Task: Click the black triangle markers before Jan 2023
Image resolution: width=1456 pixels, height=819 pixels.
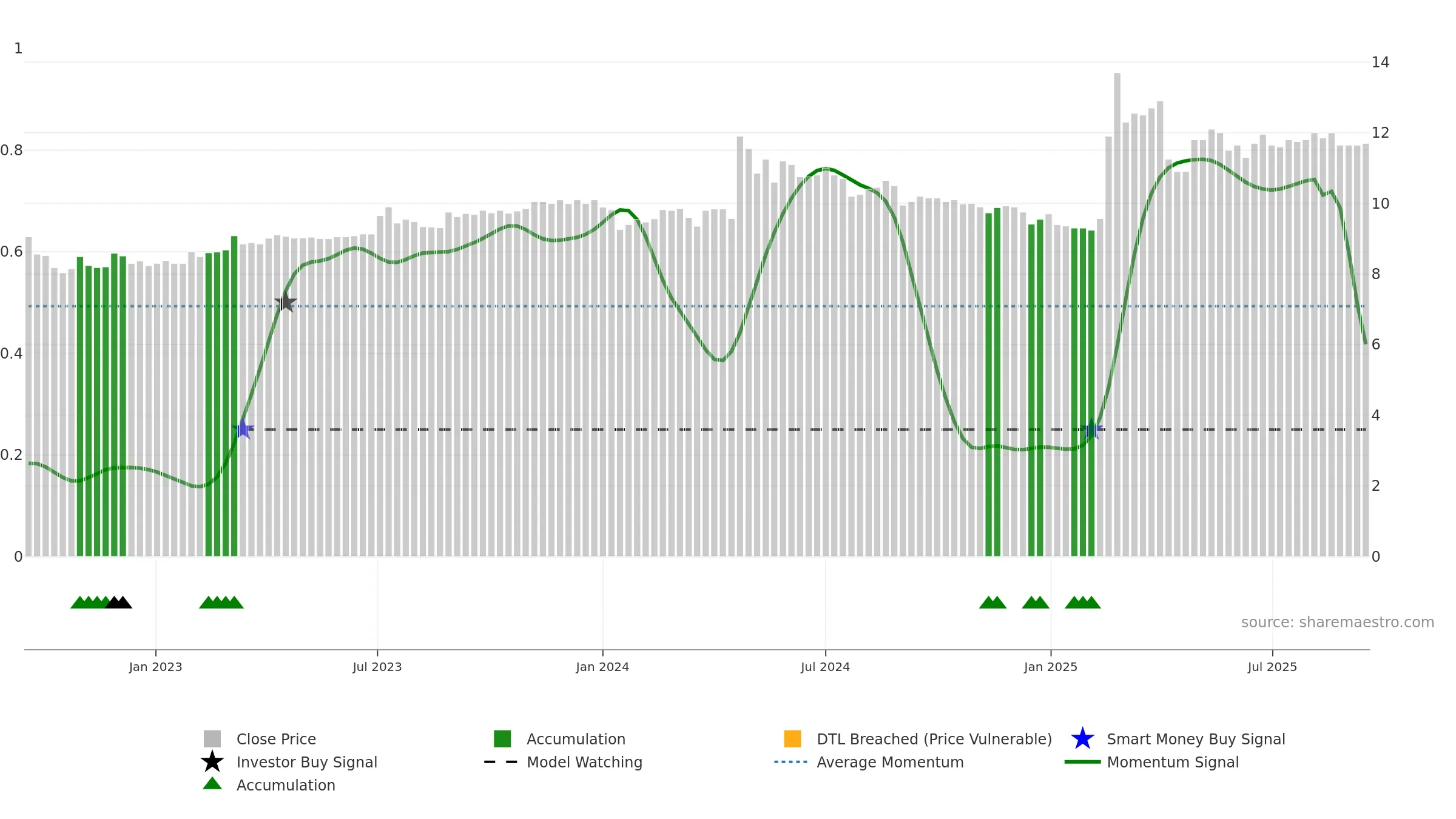Action: 118,602
